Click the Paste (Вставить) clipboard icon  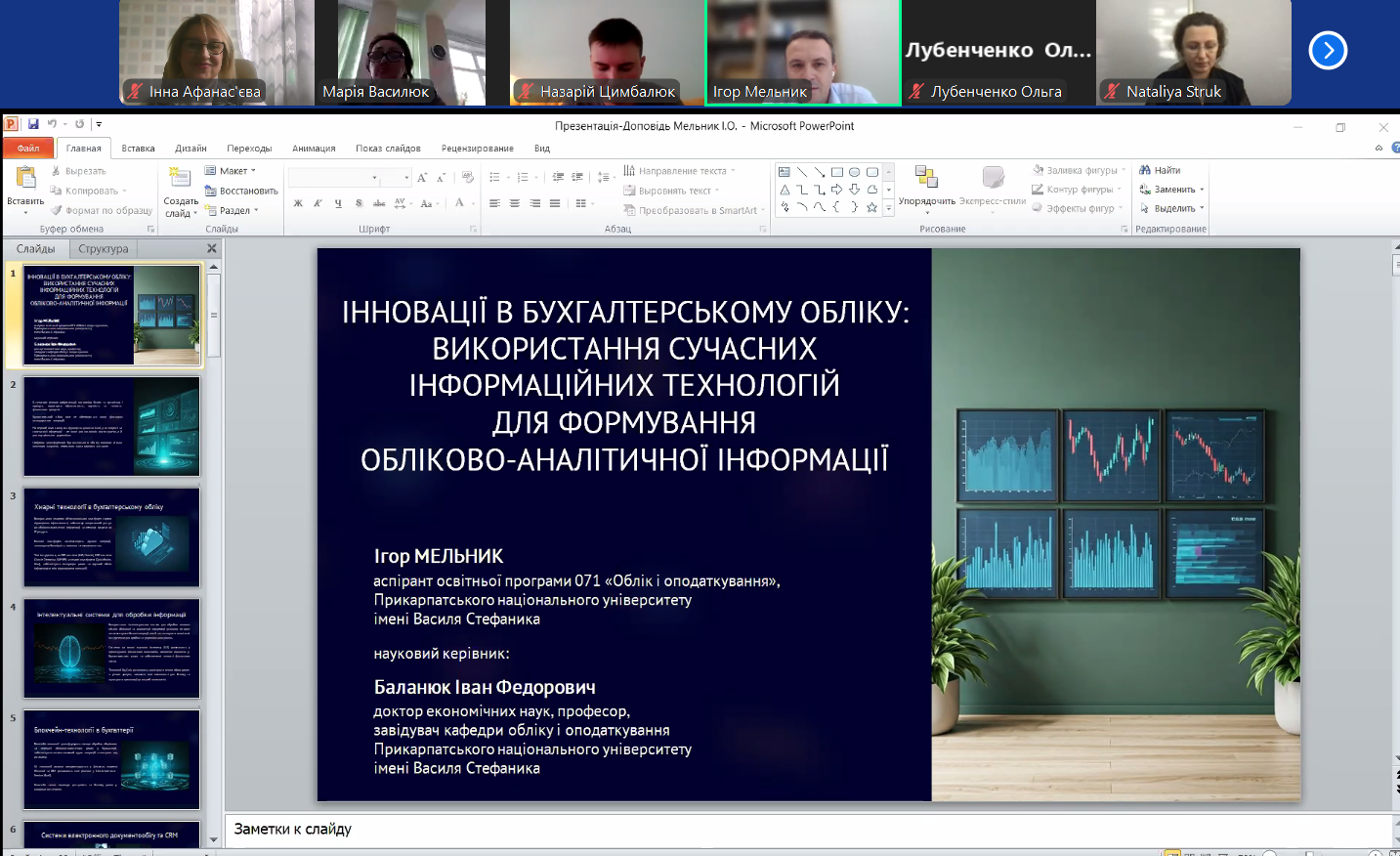click(x=25, y=178)
